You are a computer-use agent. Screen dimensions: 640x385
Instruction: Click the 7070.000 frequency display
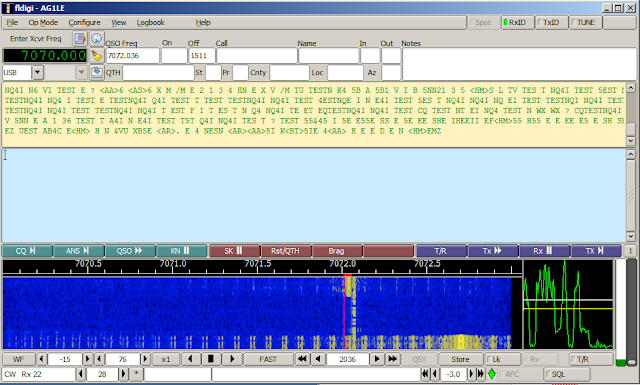coord(45,56)
